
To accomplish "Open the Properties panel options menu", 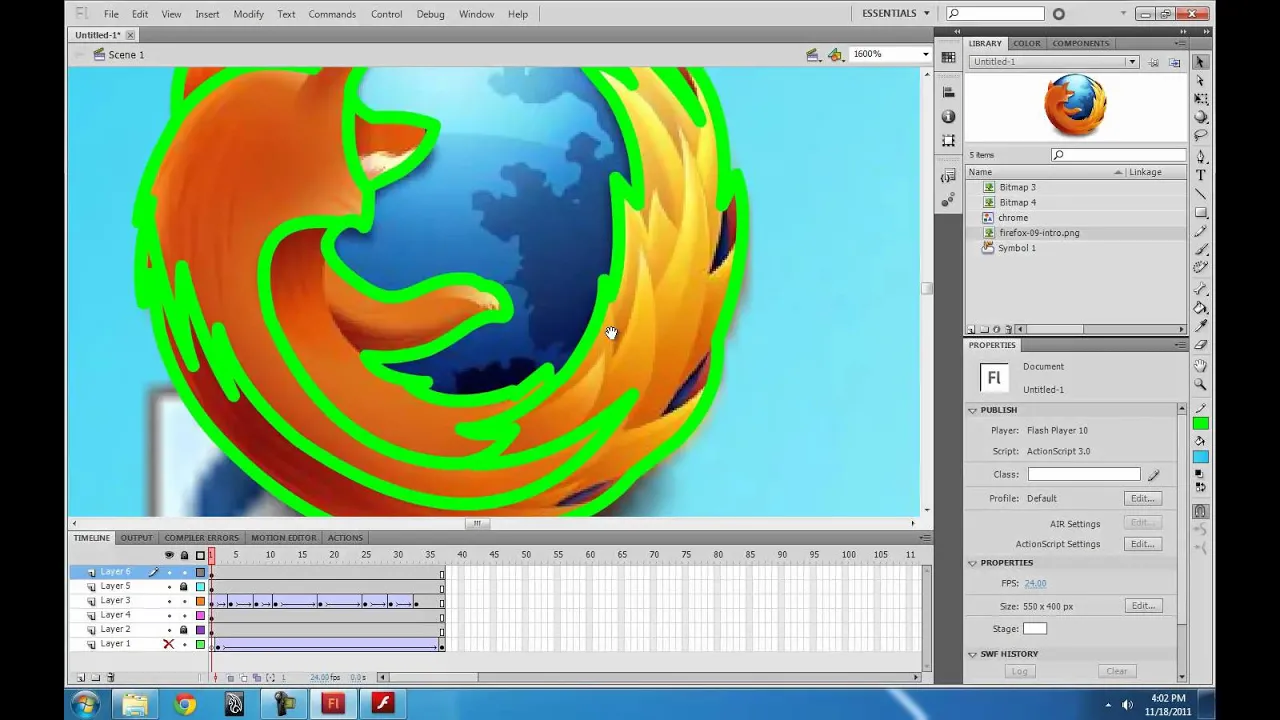I will click(x=1181, y=345).
